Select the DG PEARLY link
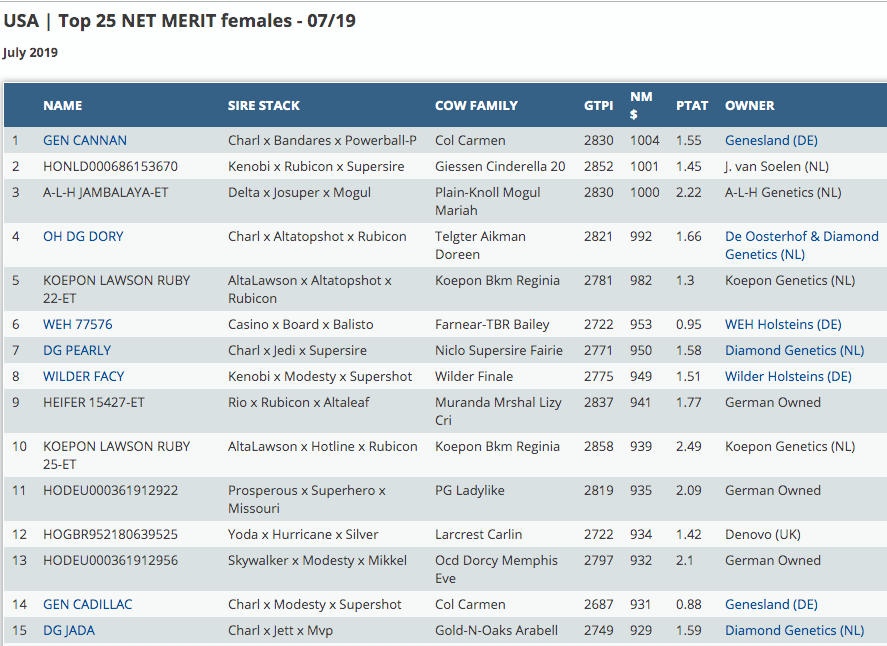Image resolution: width=887 pixels, height=646 pixels. pos(77,351)
